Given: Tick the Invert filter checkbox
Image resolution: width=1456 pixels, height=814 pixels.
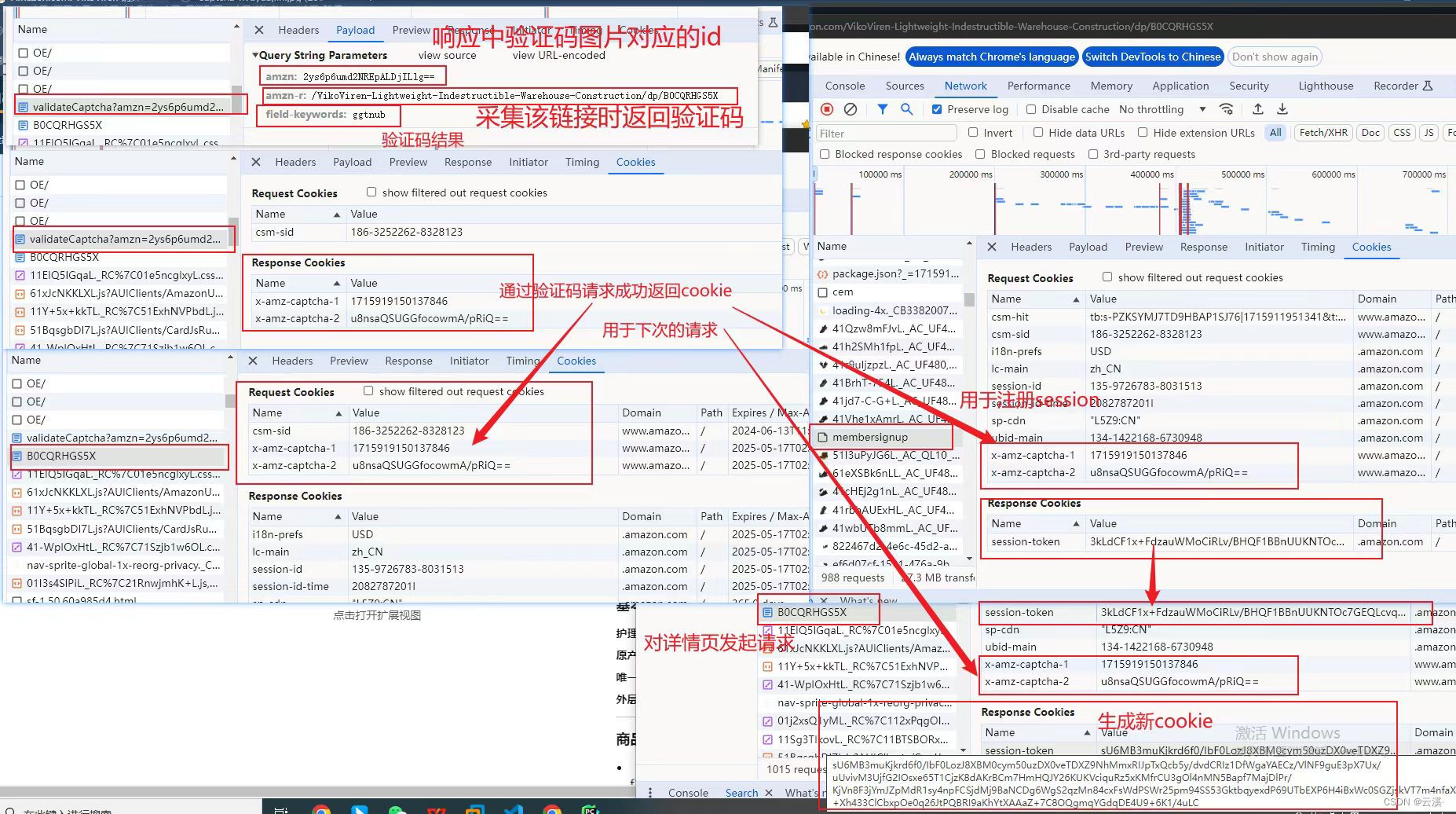Looking at the screenshot, I should coord(973,133).
